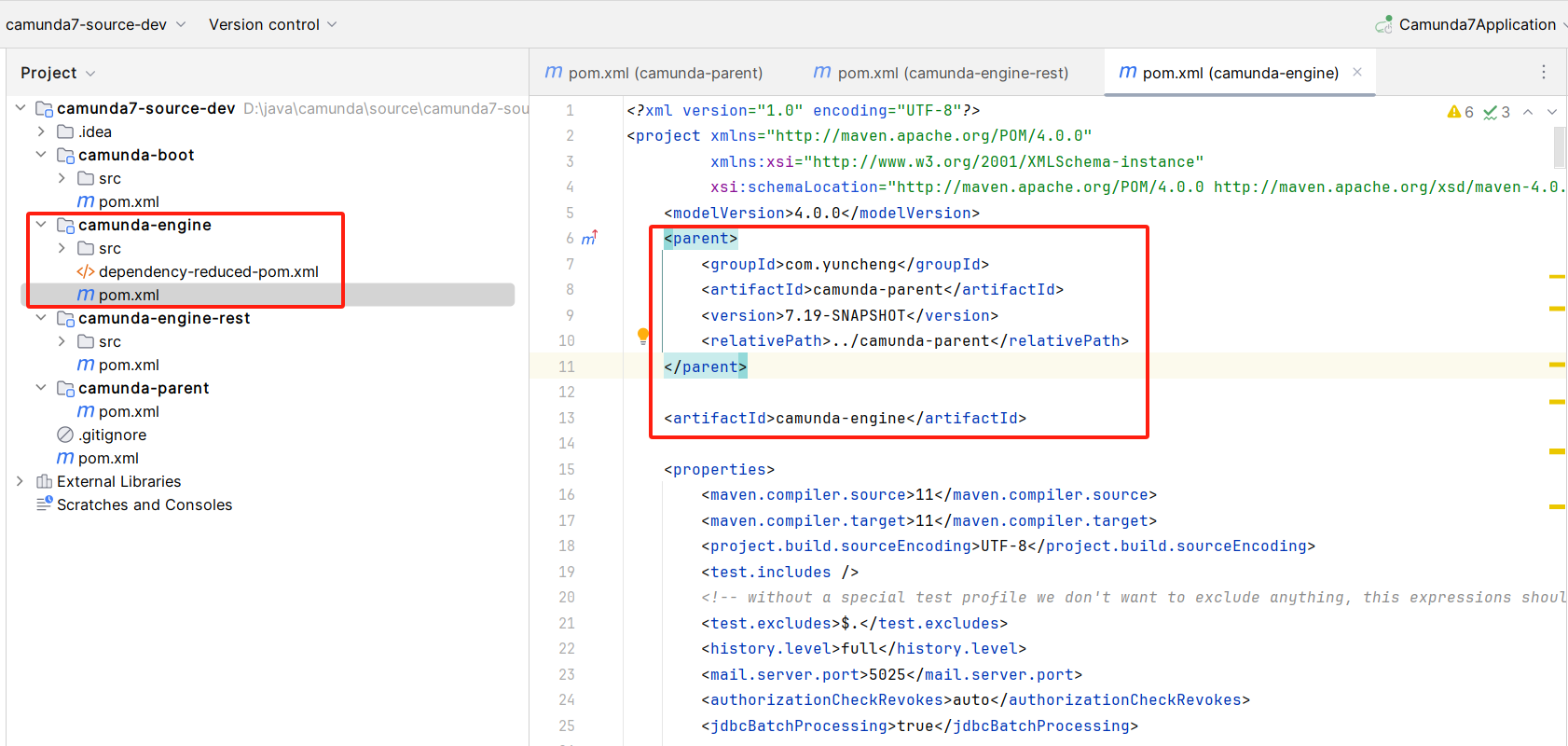
Task: Click the Maven parent gutter icon on line 6
Action: (x=589, y=239)
